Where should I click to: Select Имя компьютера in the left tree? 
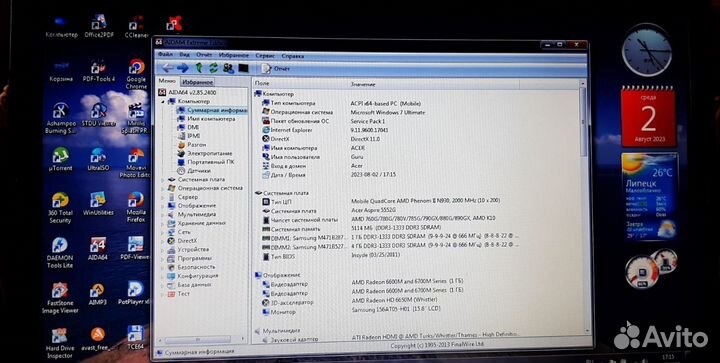(x=206, y=119)
